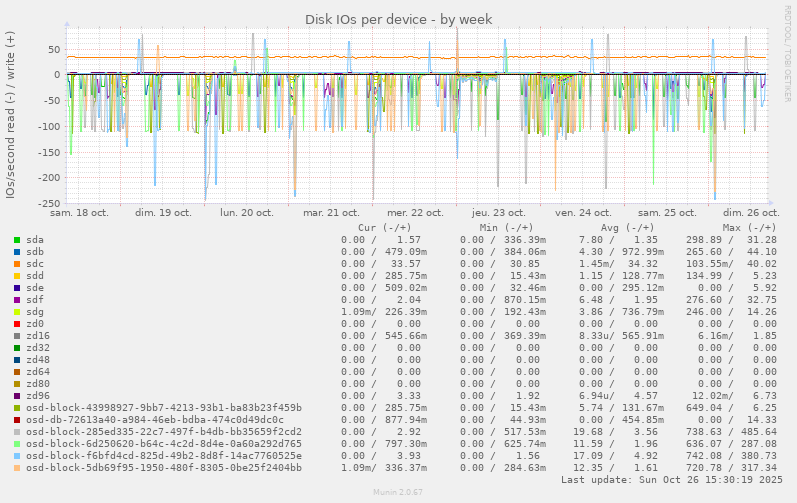797x503 pixels.
Task: Select osd-block-6d250620 legend entry
Action: point(163,444)
